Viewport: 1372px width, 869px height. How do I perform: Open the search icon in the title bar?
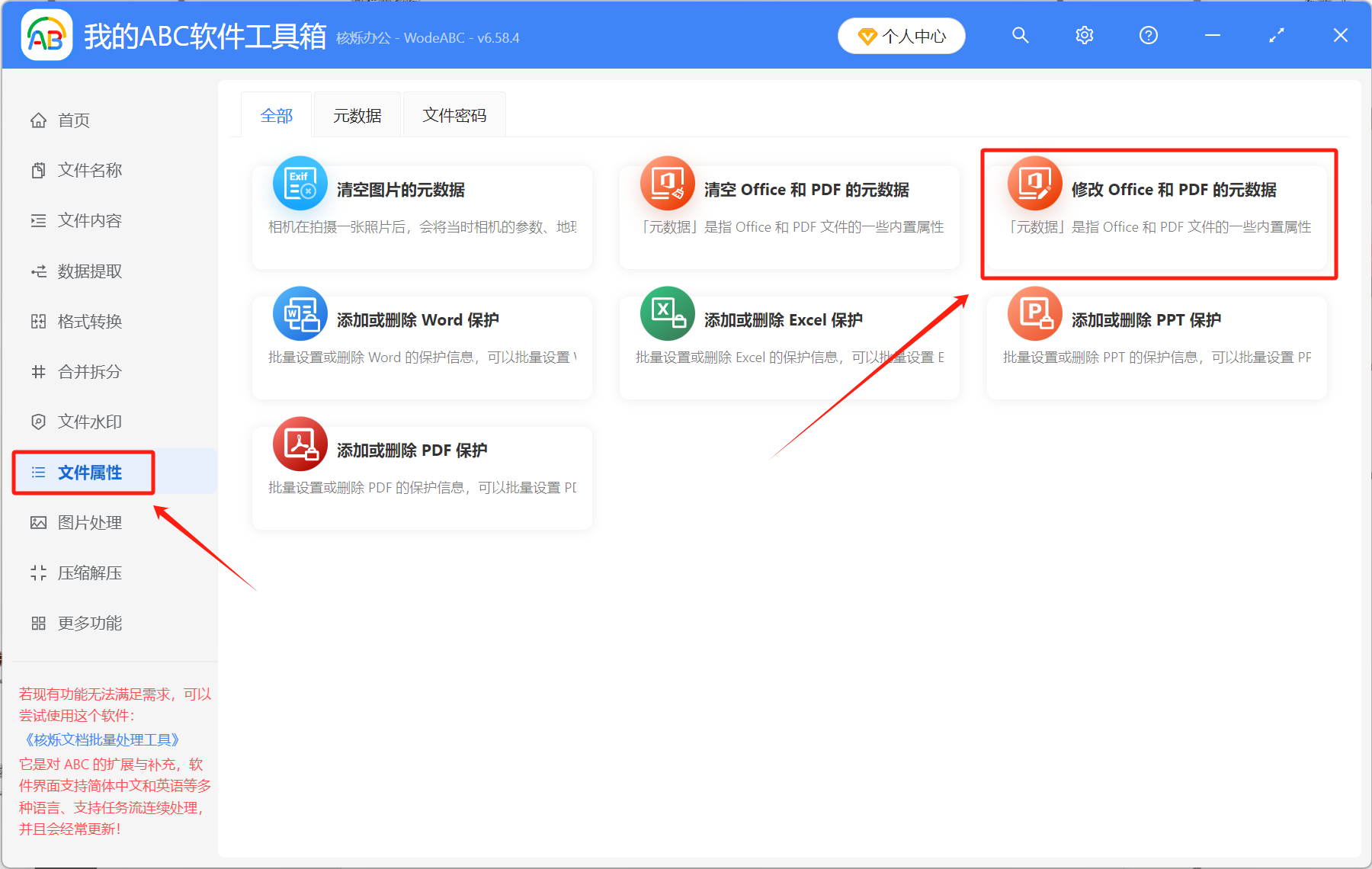[1020, 35]
